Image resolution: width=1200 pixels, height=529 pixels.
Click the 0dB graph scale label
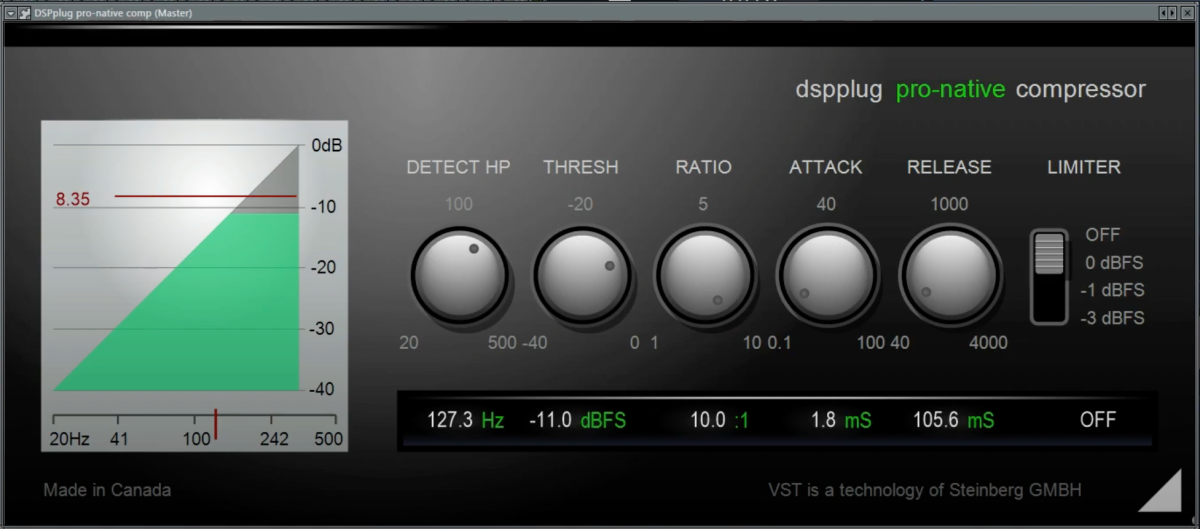327,146
